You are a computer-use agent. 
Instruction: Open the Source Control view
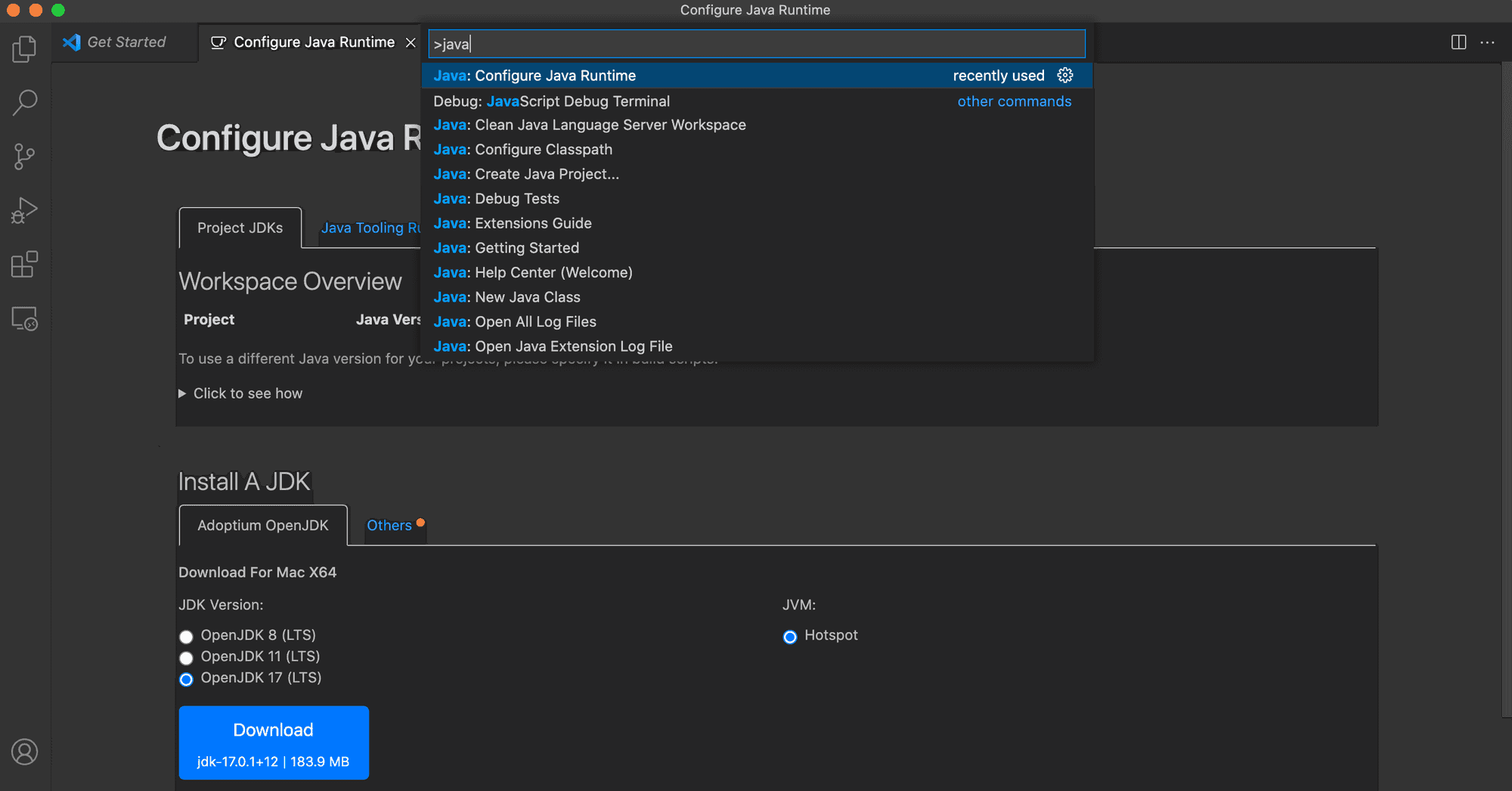25,157
